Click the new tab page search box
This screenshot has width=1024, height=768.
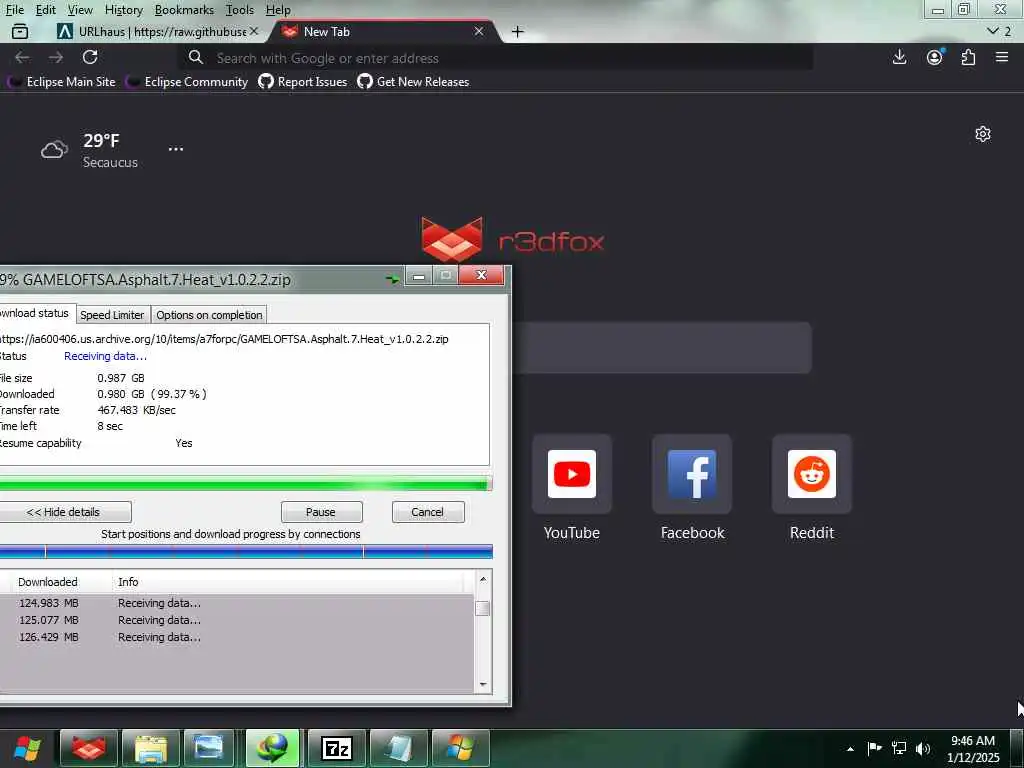[661, 347]
